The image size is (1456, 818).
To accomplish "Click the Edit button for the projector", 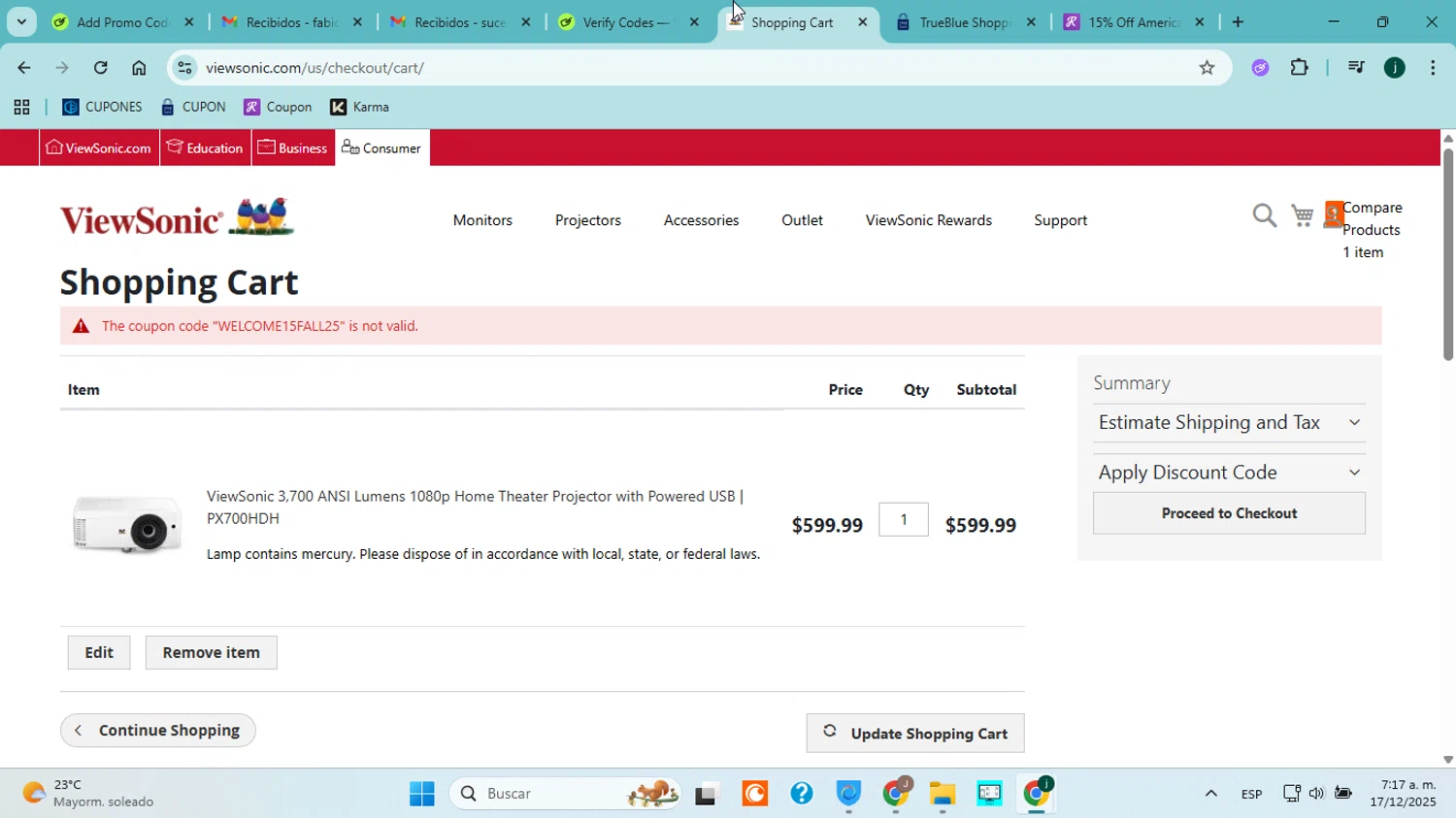I will coord(99,653).
